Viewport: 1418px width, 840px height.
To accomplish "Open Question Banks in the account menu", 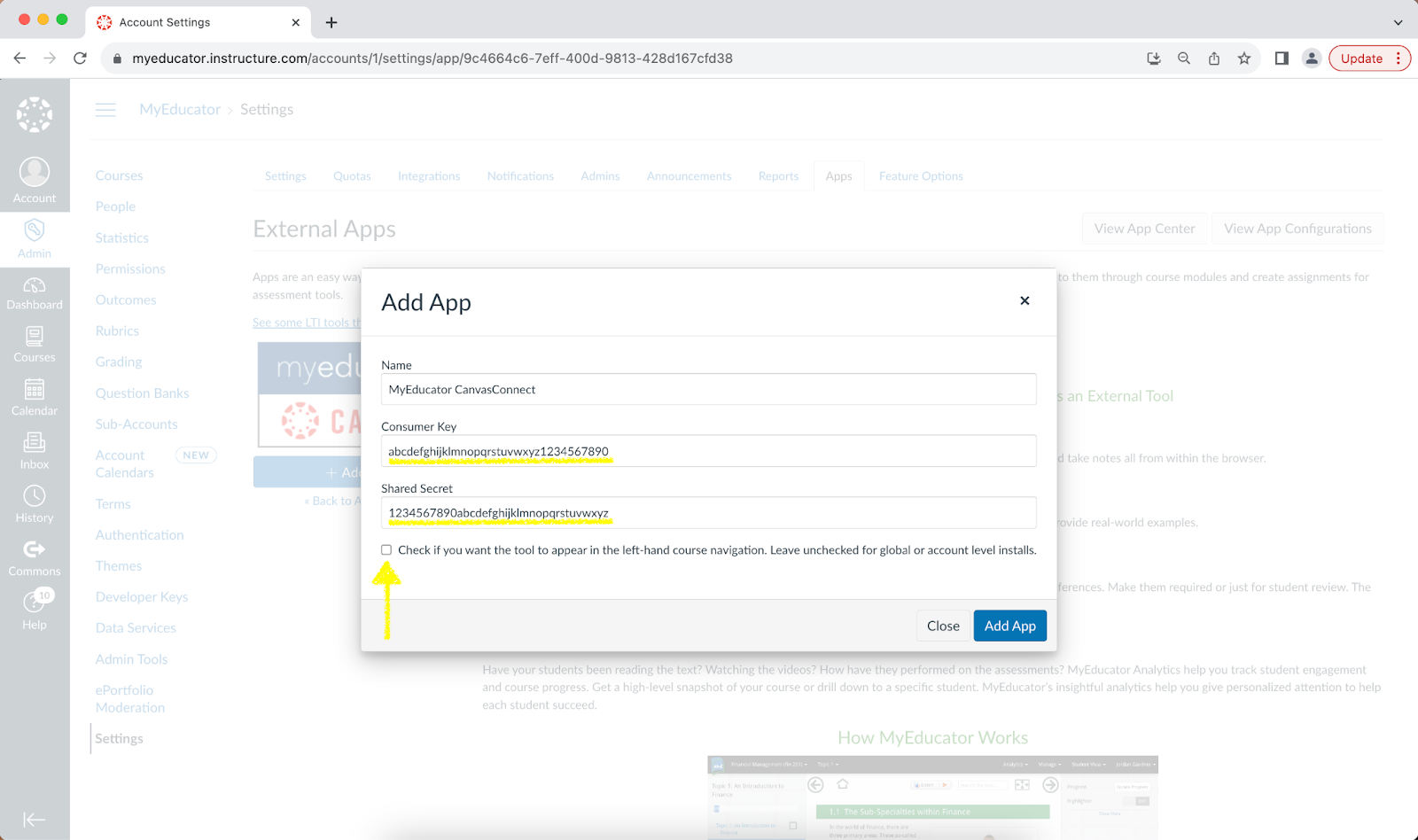I will pyautogui.click(x=142, y=393).
